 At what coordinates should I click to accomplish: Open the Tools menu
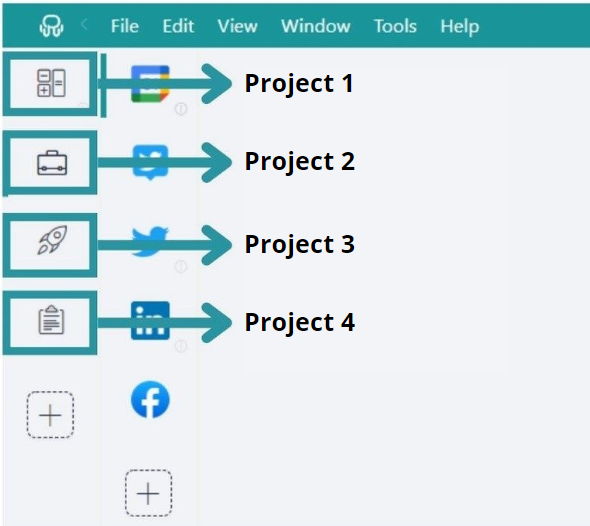395,26
